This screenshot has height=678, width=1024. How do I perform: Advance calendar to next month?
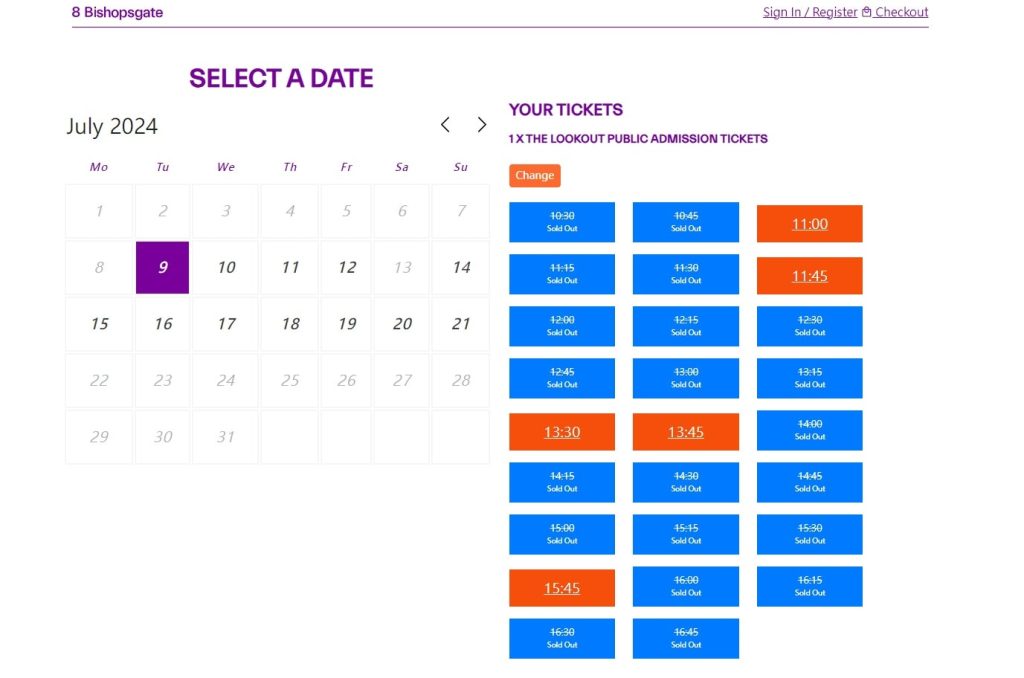coord(481,125)
